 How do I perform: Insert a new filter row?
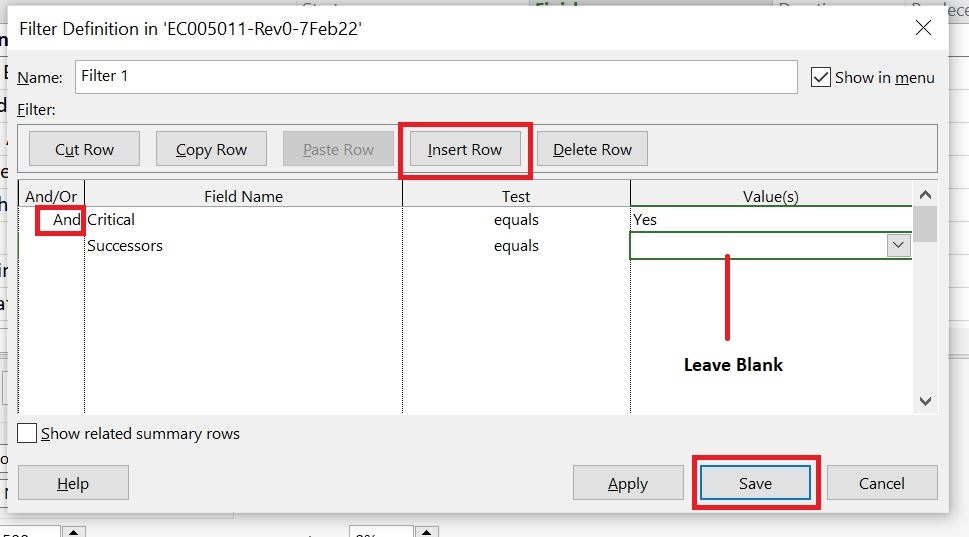click(465, 149)
